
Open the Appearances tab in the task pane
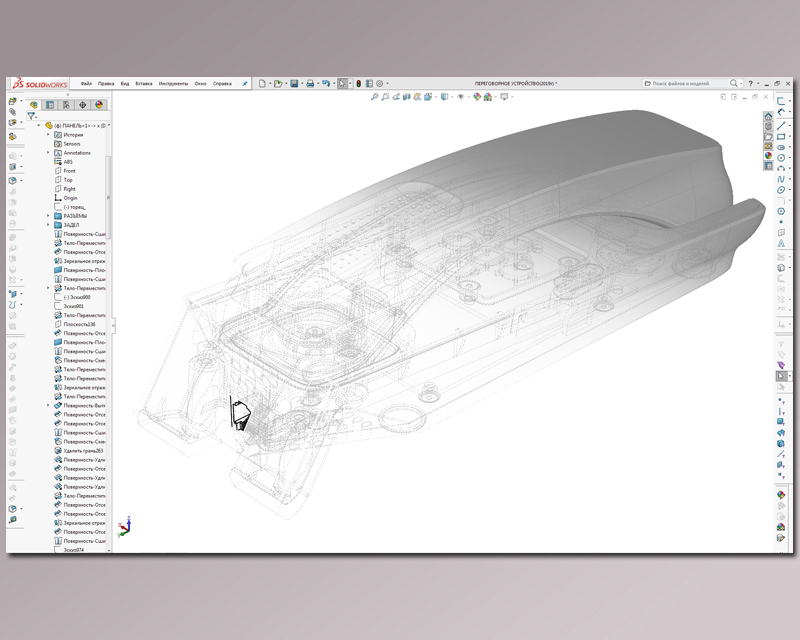768,156
